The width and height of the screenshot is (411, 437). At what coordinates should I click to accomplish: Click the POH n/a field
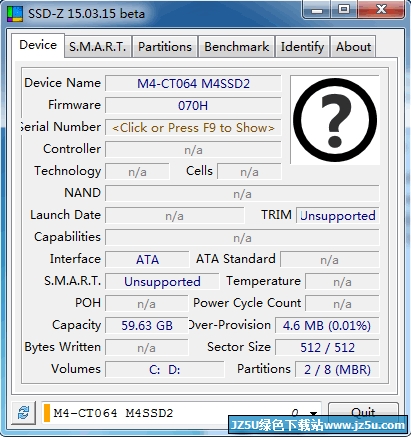[147, 304]
